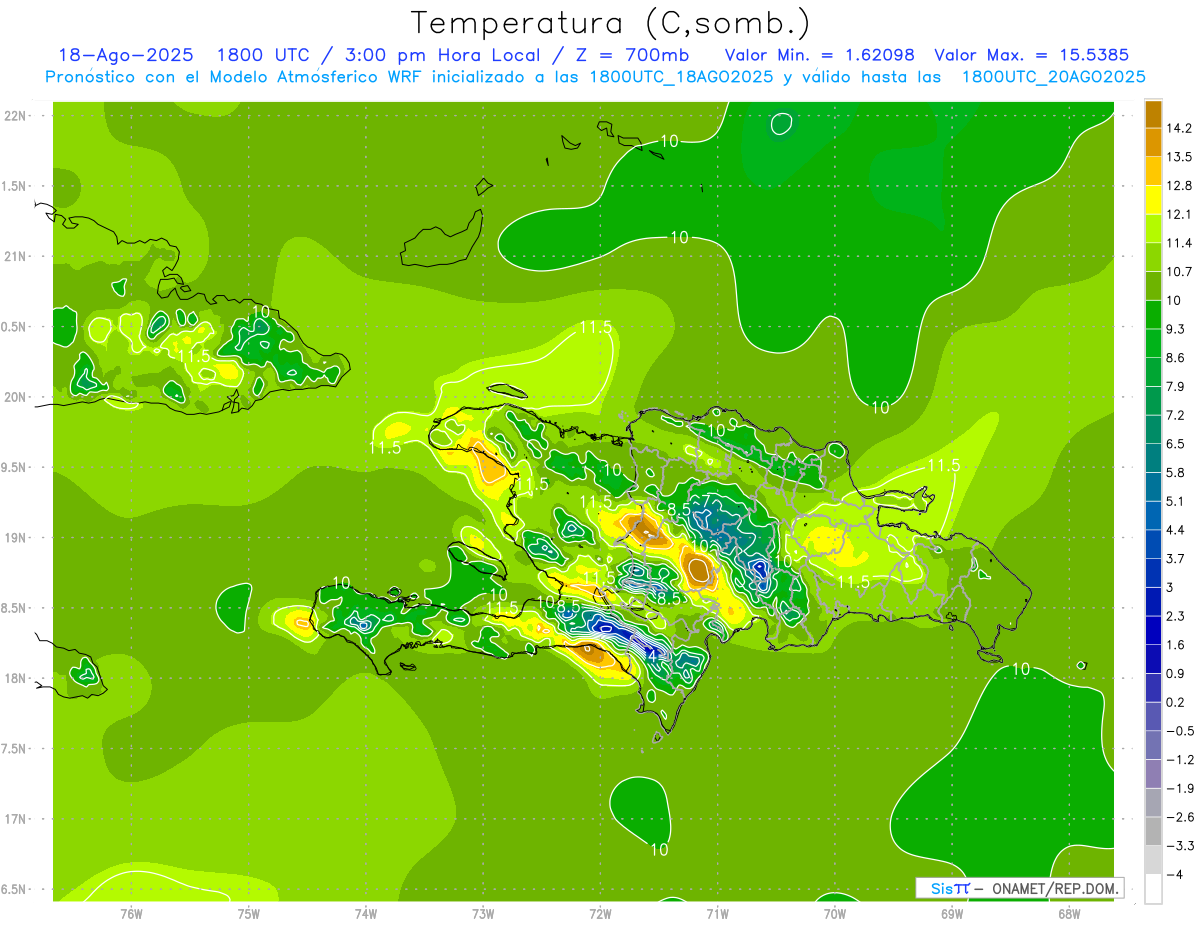Select the yellow swatch between 12.1 and 12.8
The image size is (1200, 927).
coord(1153,199)
